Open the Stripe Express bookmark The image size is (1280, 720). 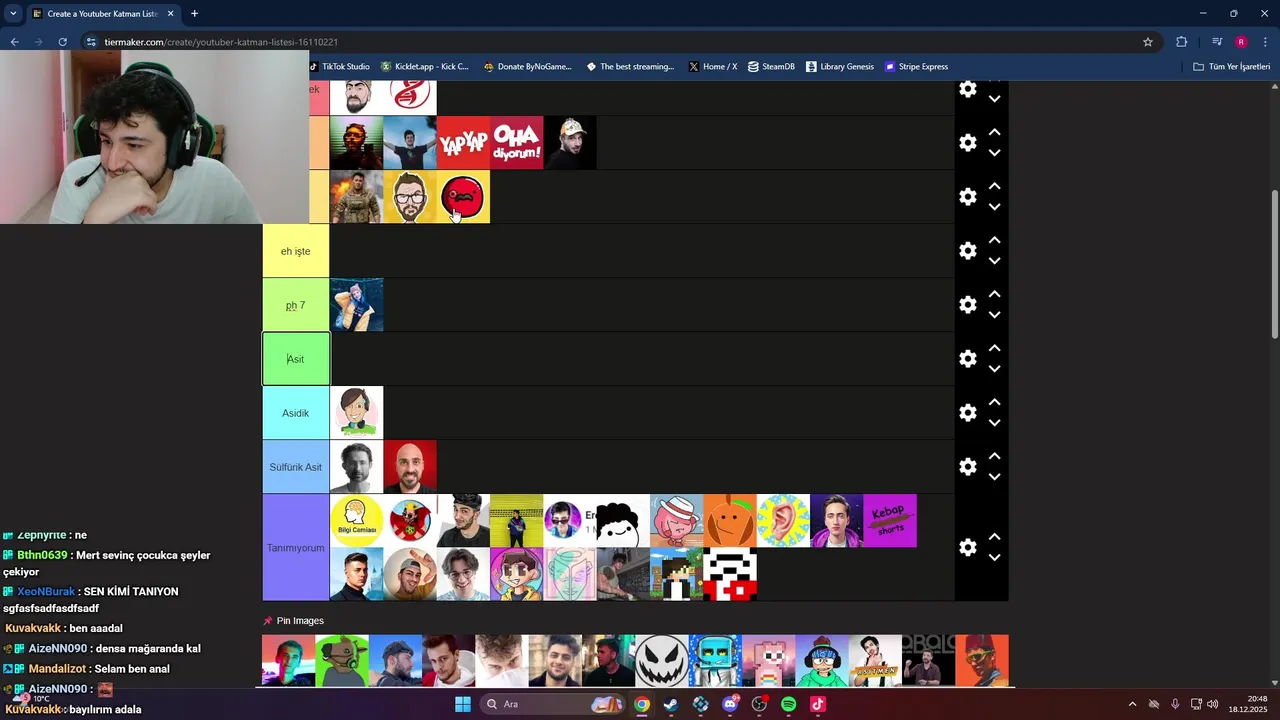916,67
